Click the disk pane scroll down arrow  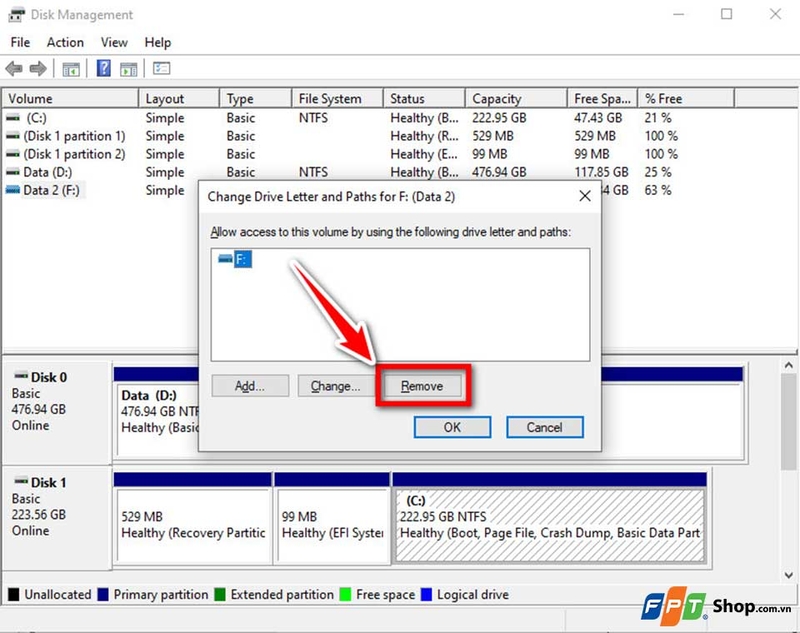789,575
